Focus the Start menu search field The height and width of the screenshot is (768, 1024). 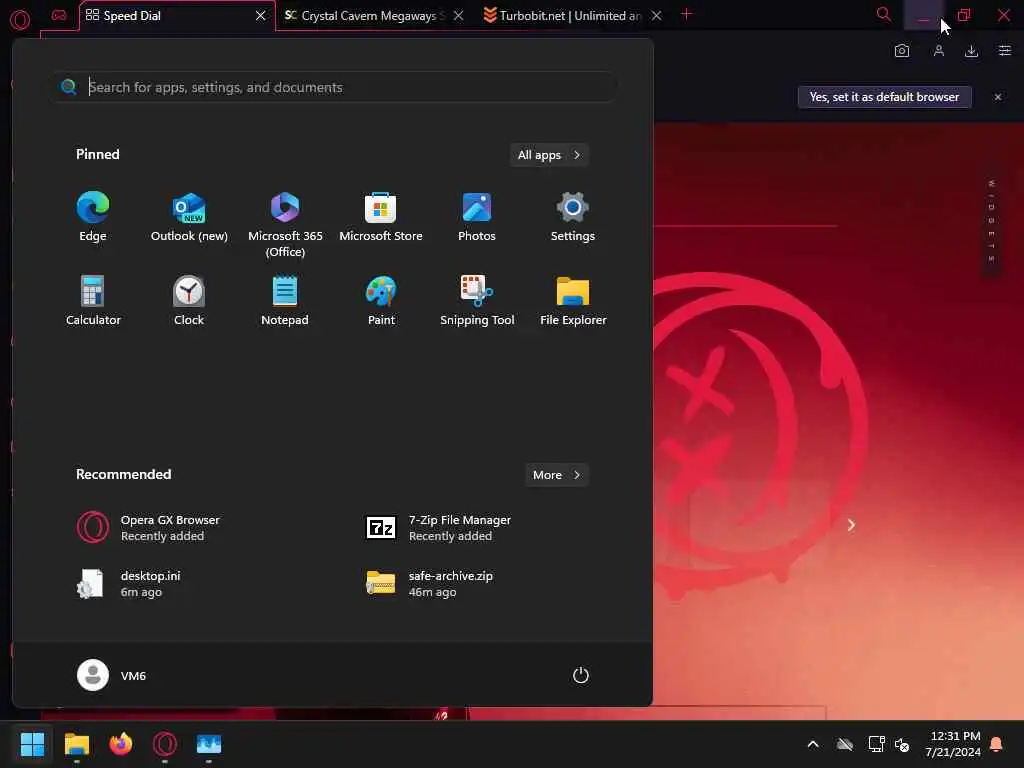[x=333, y=87]
